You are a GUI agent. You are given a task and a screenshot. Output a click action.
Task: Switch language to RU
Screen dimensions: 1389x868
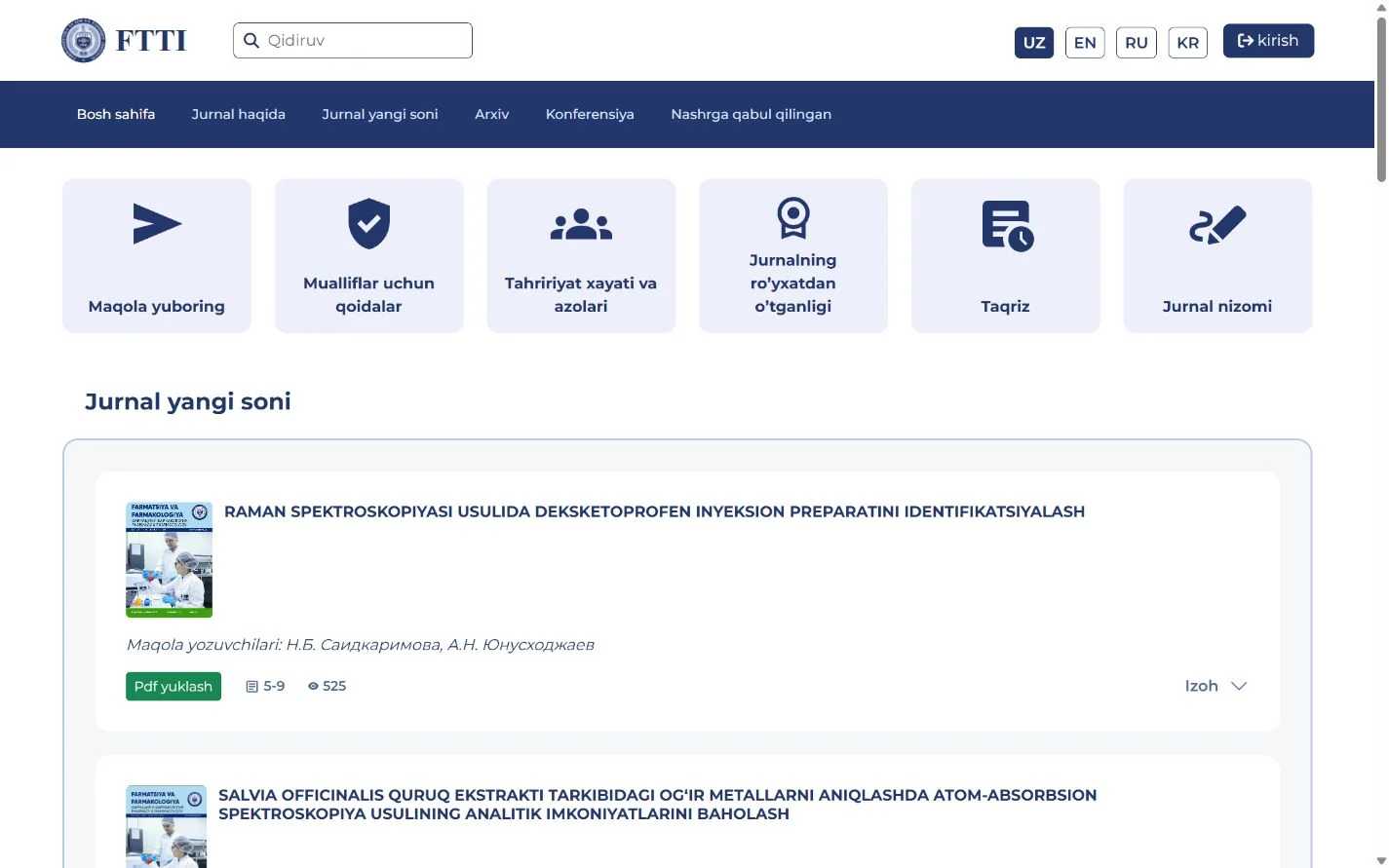(x=1137, y=43)
